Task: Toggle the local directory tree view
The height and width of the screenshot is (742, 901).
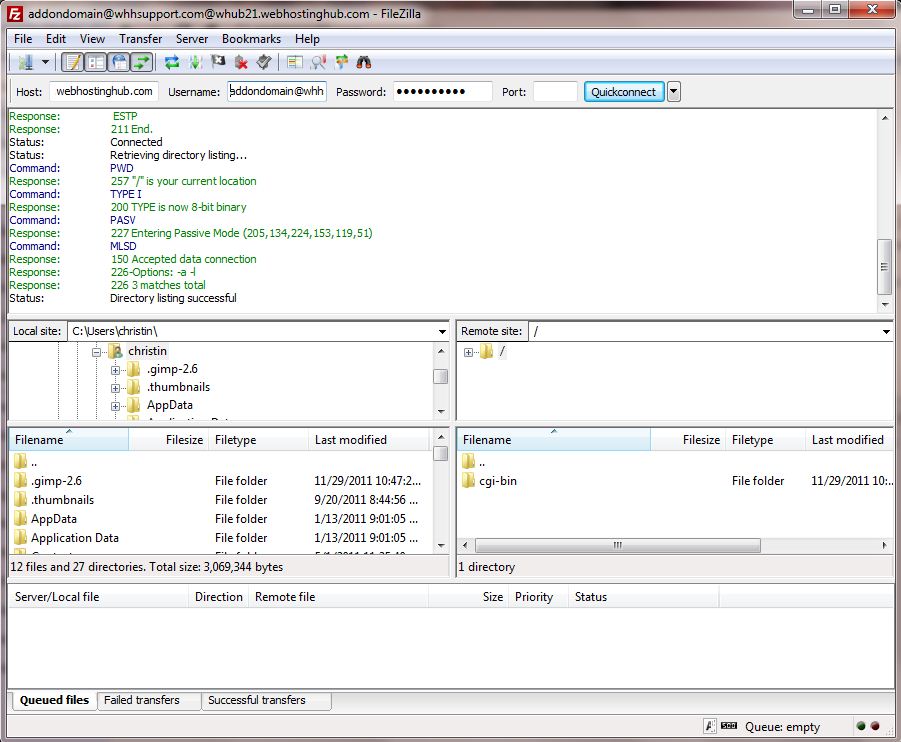Action: pyautogui.click(x=96, y=62)
